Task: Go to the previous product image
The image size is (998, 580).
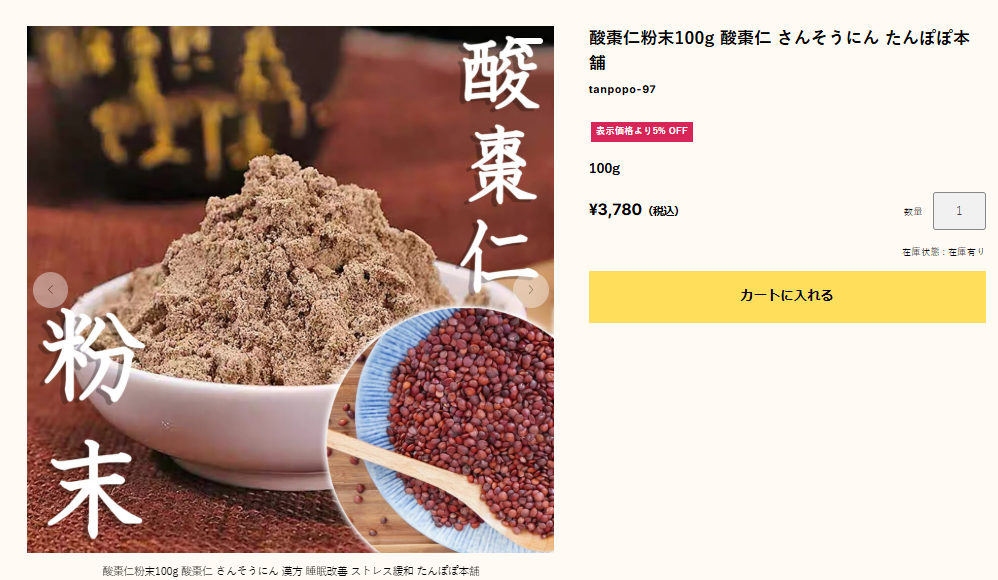Action: [50, 290]
